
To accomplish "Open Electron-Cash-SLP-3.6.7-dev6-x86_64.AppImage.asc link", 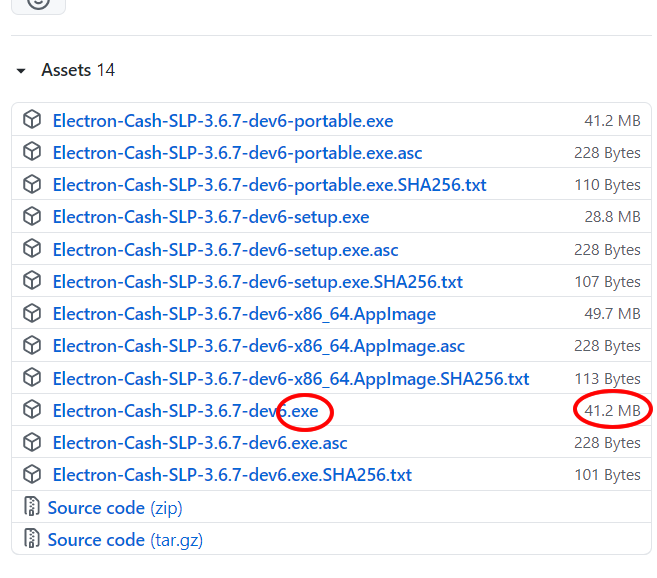I will click(259, 346).
